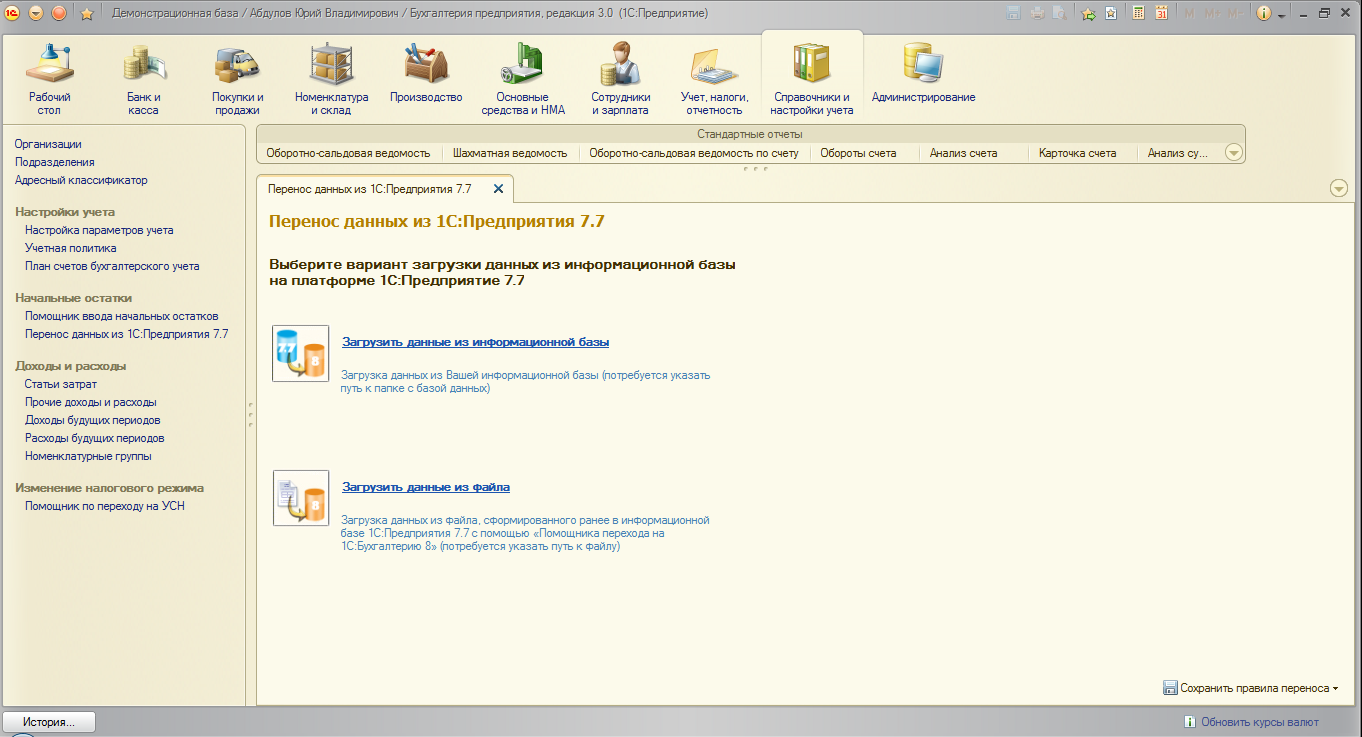Click the file-to-8 icon for file loading
Screen dimensions: 1362x737
click(301, 498)
